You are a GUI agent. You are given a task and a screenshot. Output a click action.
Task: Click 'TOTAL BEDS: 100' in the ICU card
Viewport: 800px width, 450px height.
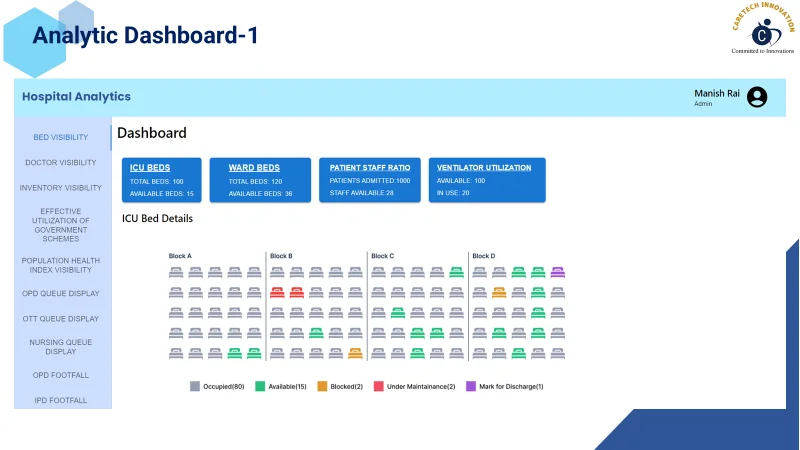click(x=157, y=182)
